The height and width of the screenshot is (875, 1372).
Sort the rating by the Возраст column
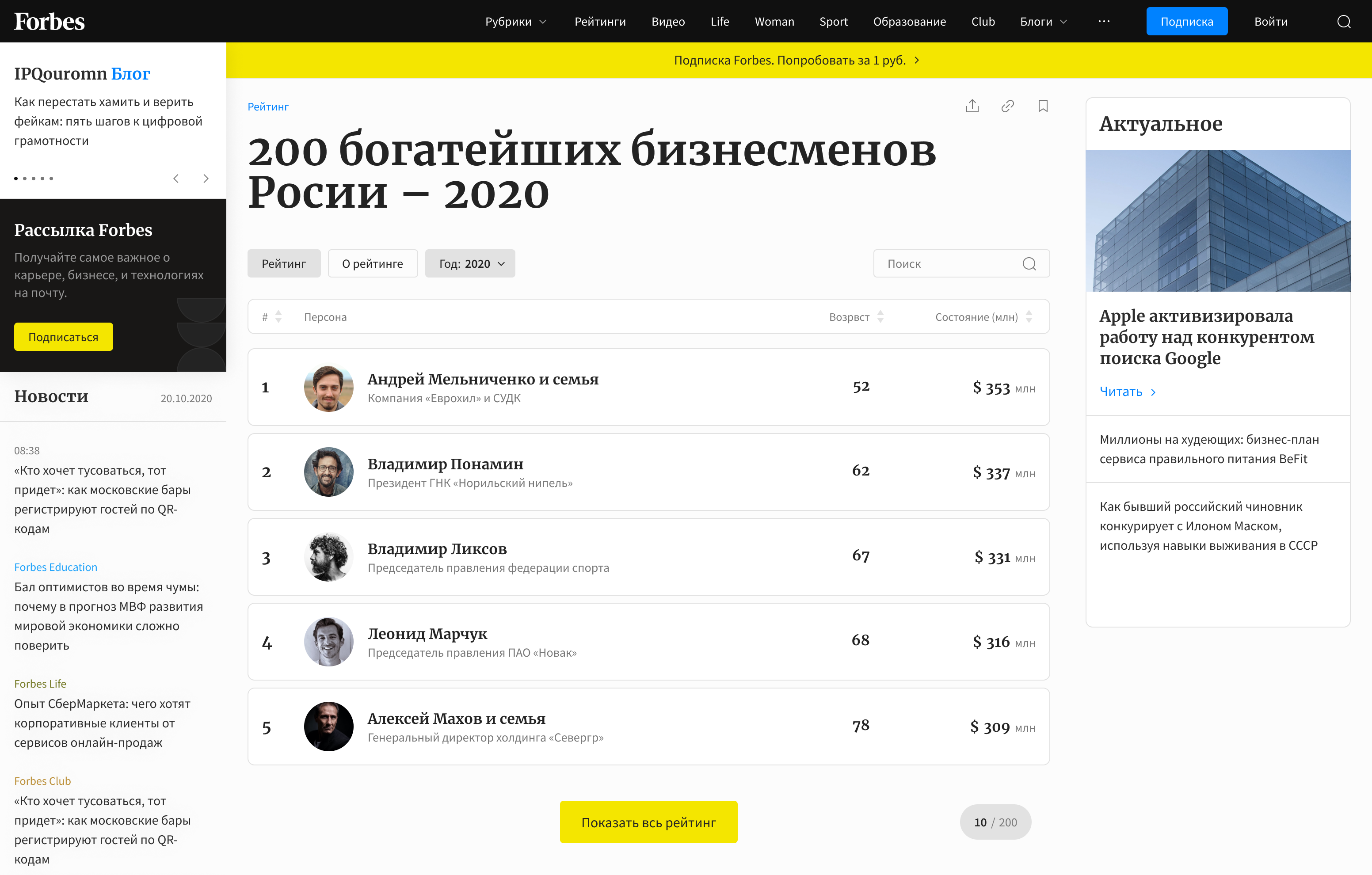pyautogui.click(x=880, y=317)
